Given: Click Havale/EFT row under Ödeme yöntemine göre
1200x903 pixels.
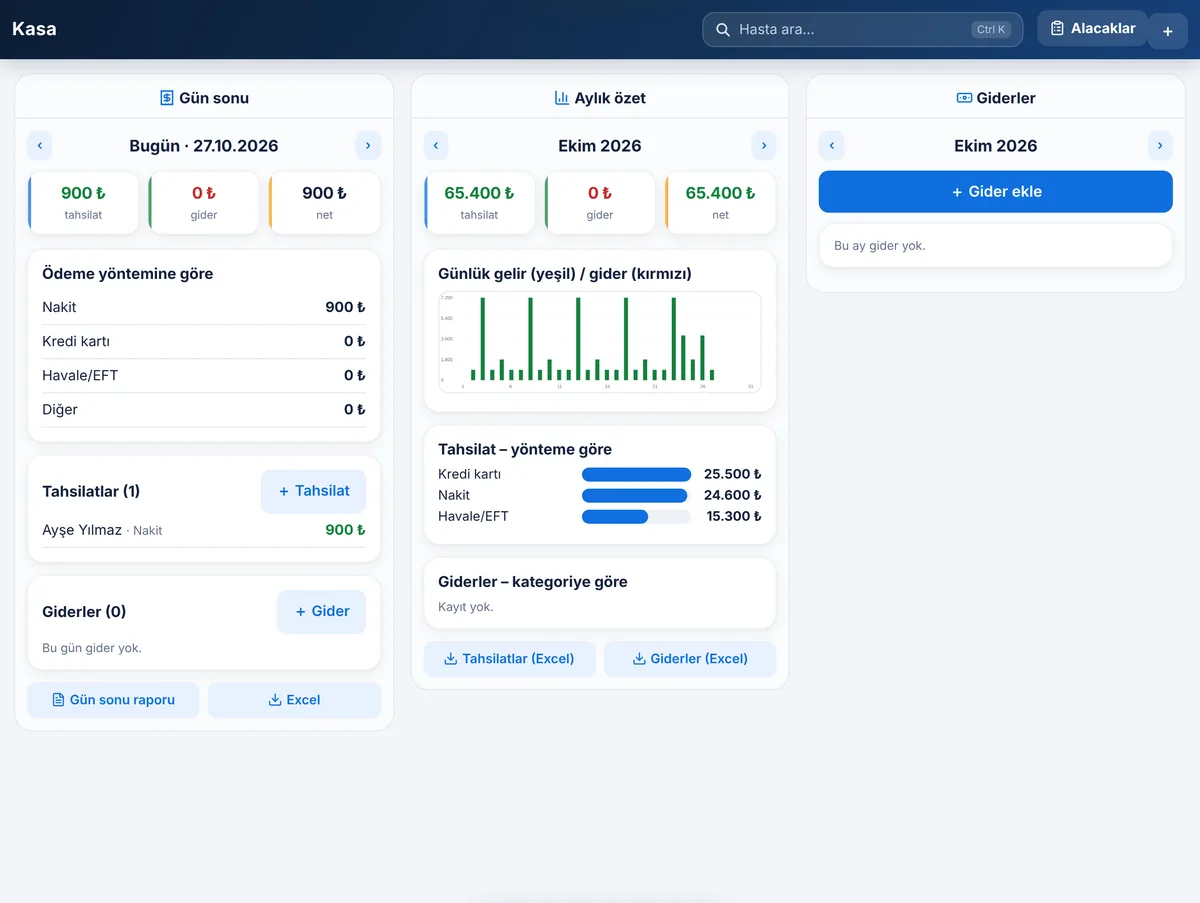Looking at the screenshot, I should click(x=204, y=376).
